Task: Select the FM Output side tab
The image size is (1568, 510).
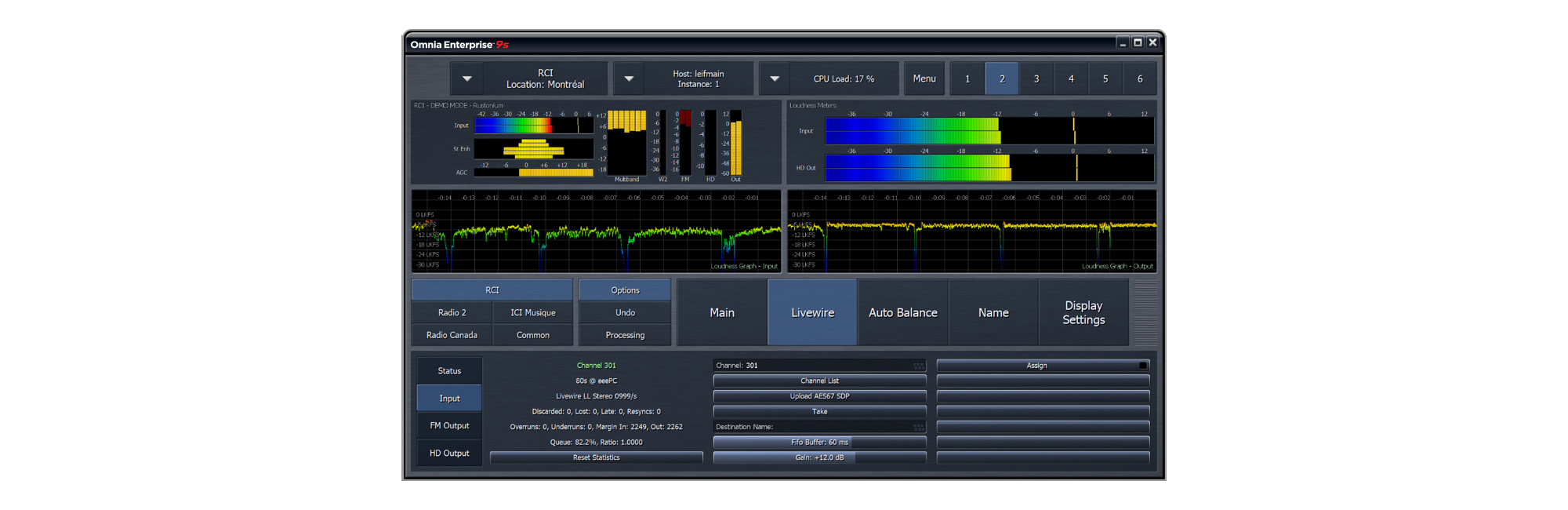Action: pyautogui.click(x=449, y=426)
